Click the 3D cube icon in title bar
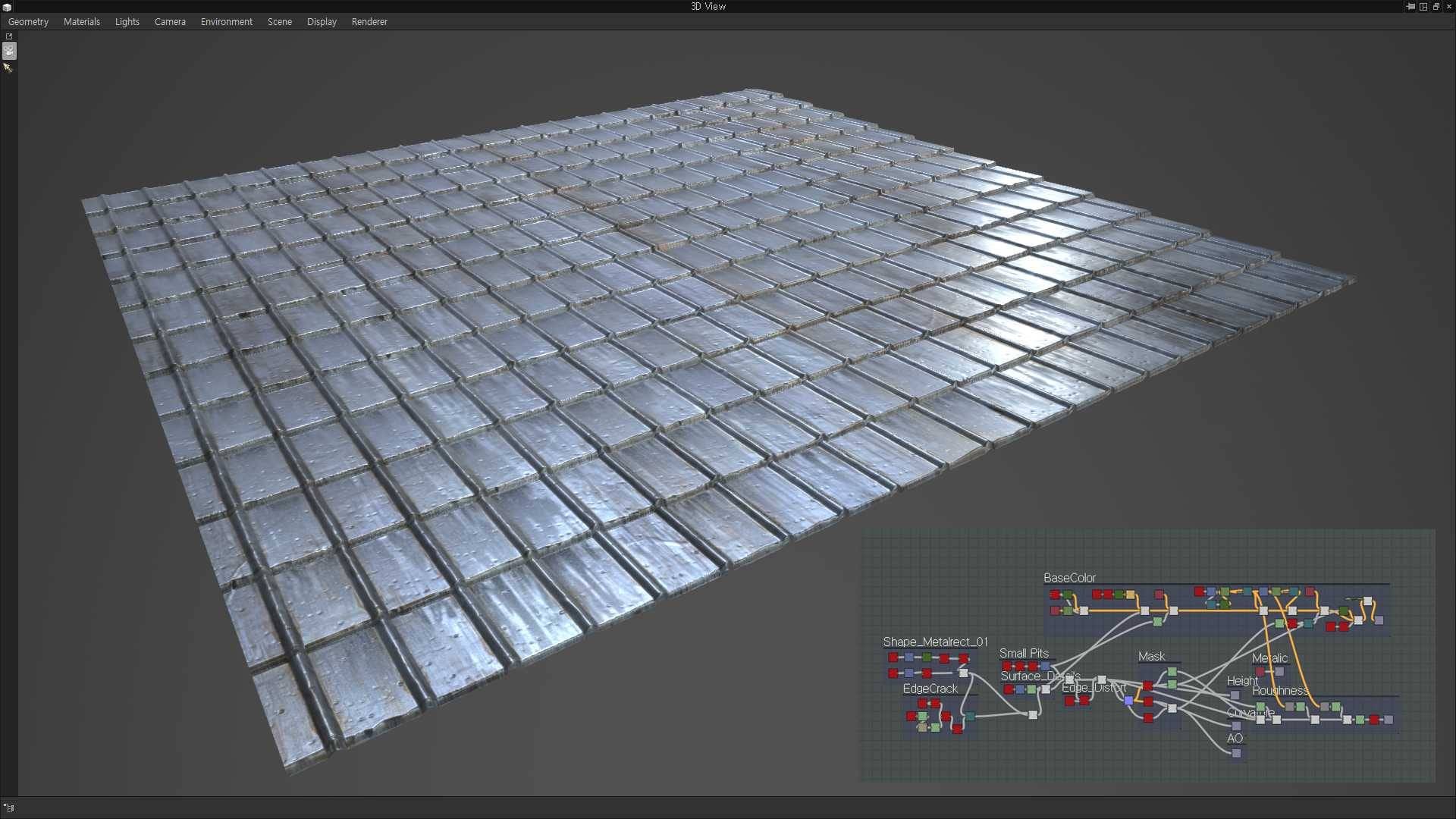The height and width of the screenshot is (819, 1456). tap(7, 7)
